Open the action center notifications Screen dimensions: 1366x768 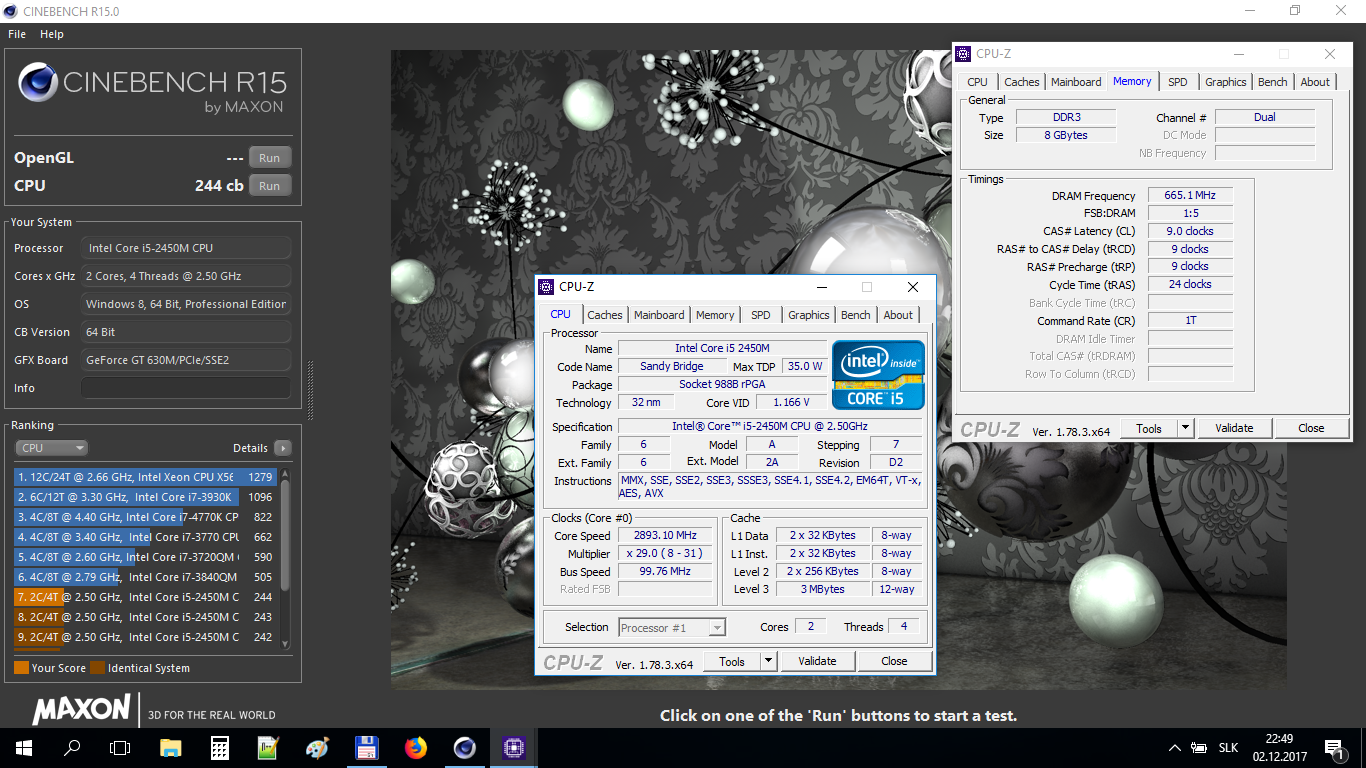(1334, 748)
